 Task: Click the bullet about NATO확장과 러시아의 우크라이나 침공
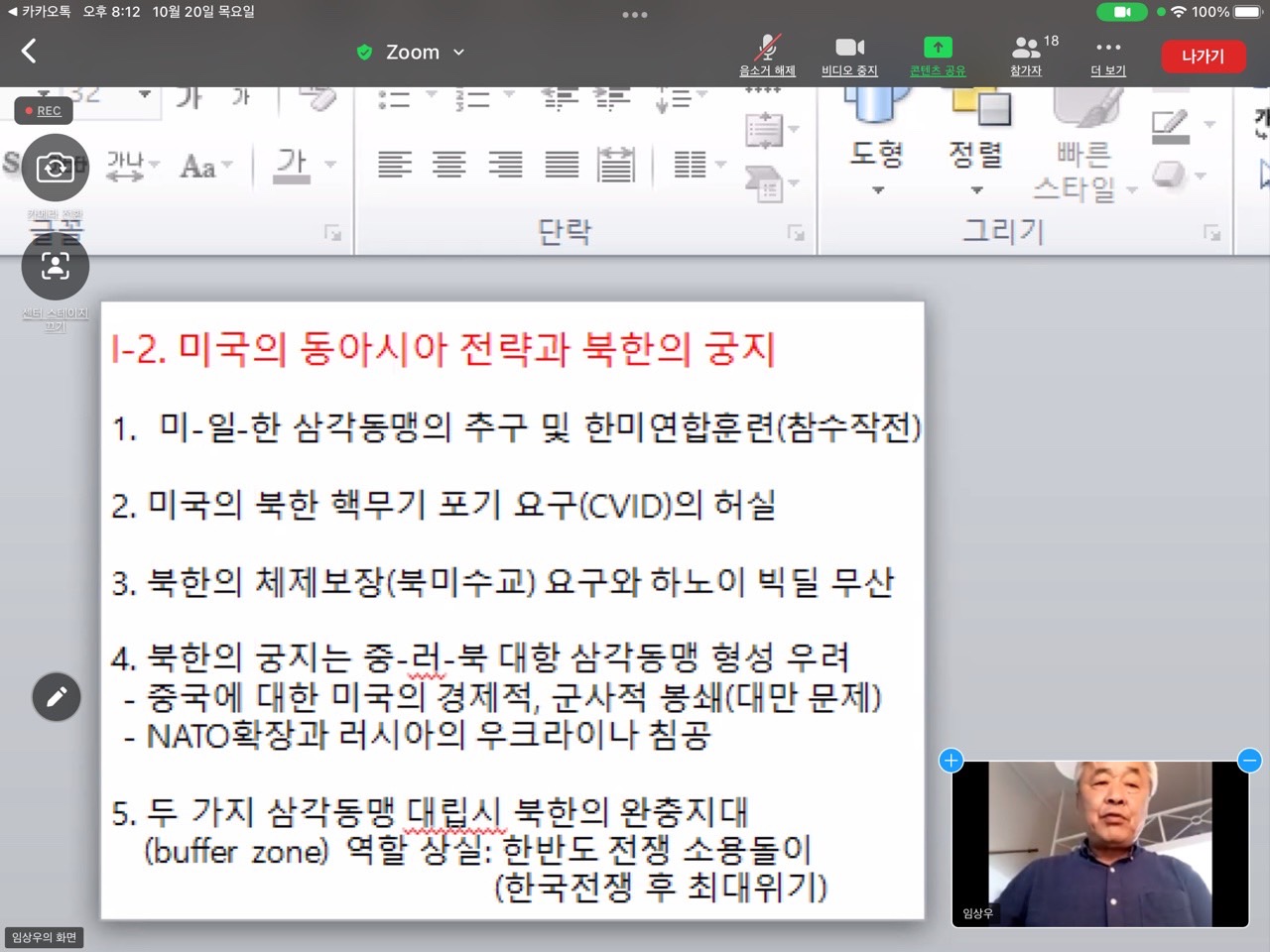pos(417,735)
